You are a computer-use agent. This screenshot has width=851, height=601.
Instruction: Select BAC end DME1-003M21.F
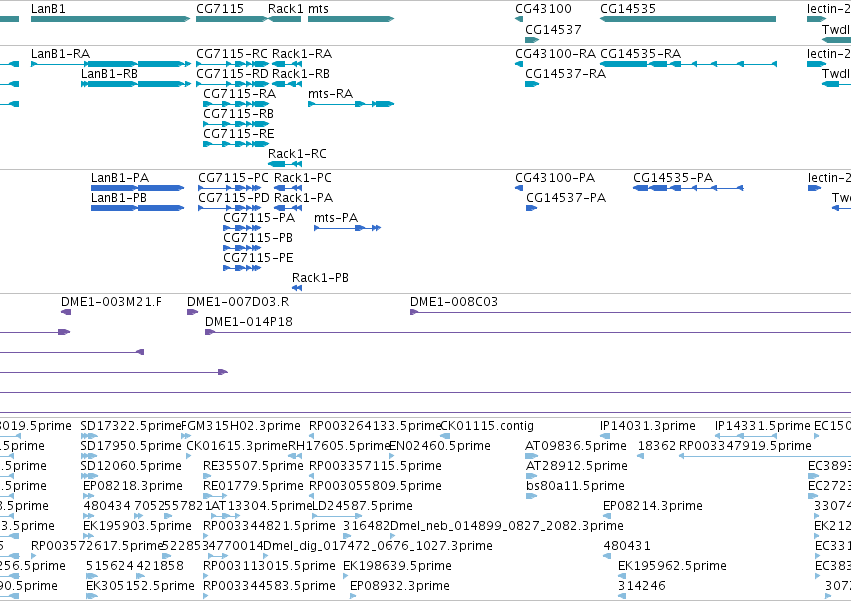pyautogui.click(x=66, y=312)
